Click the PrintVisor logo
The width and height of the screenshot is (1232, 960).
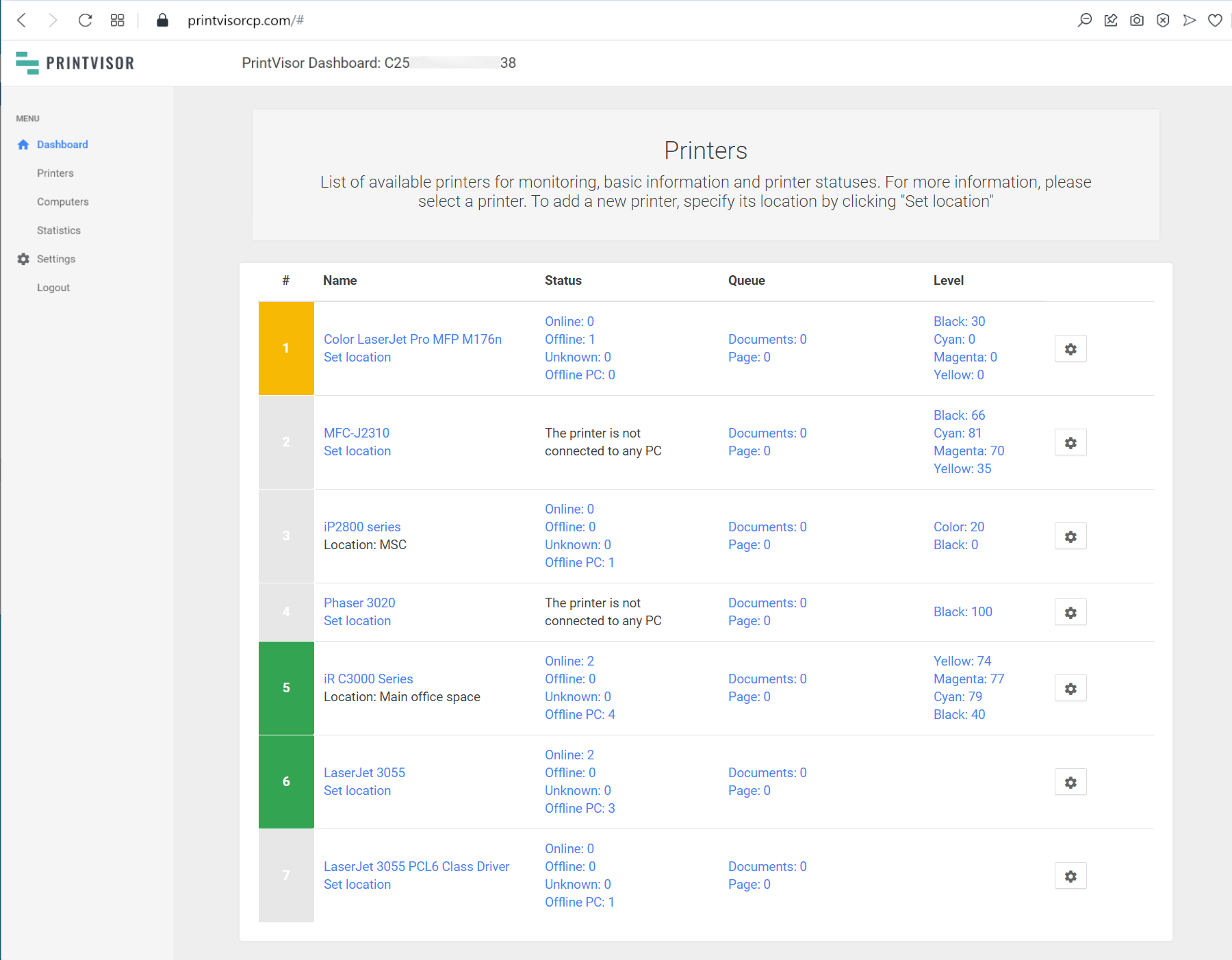pos(75,63)
